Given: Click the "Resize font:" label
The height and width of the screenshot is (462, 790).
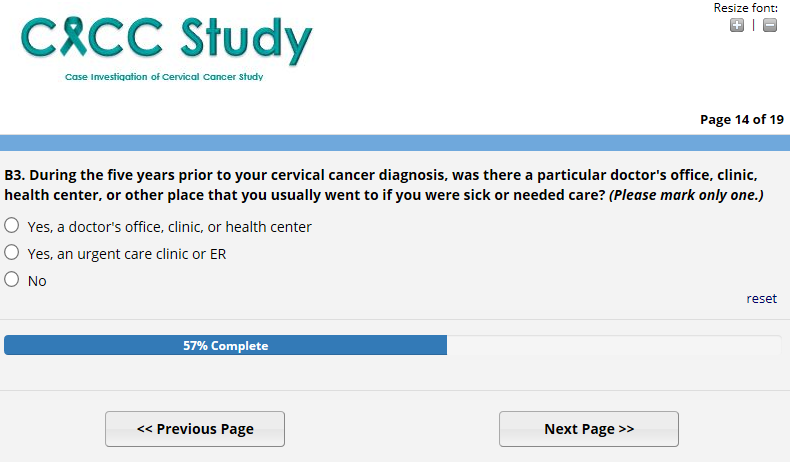Looking at the screenshot, I should point(745,8).
